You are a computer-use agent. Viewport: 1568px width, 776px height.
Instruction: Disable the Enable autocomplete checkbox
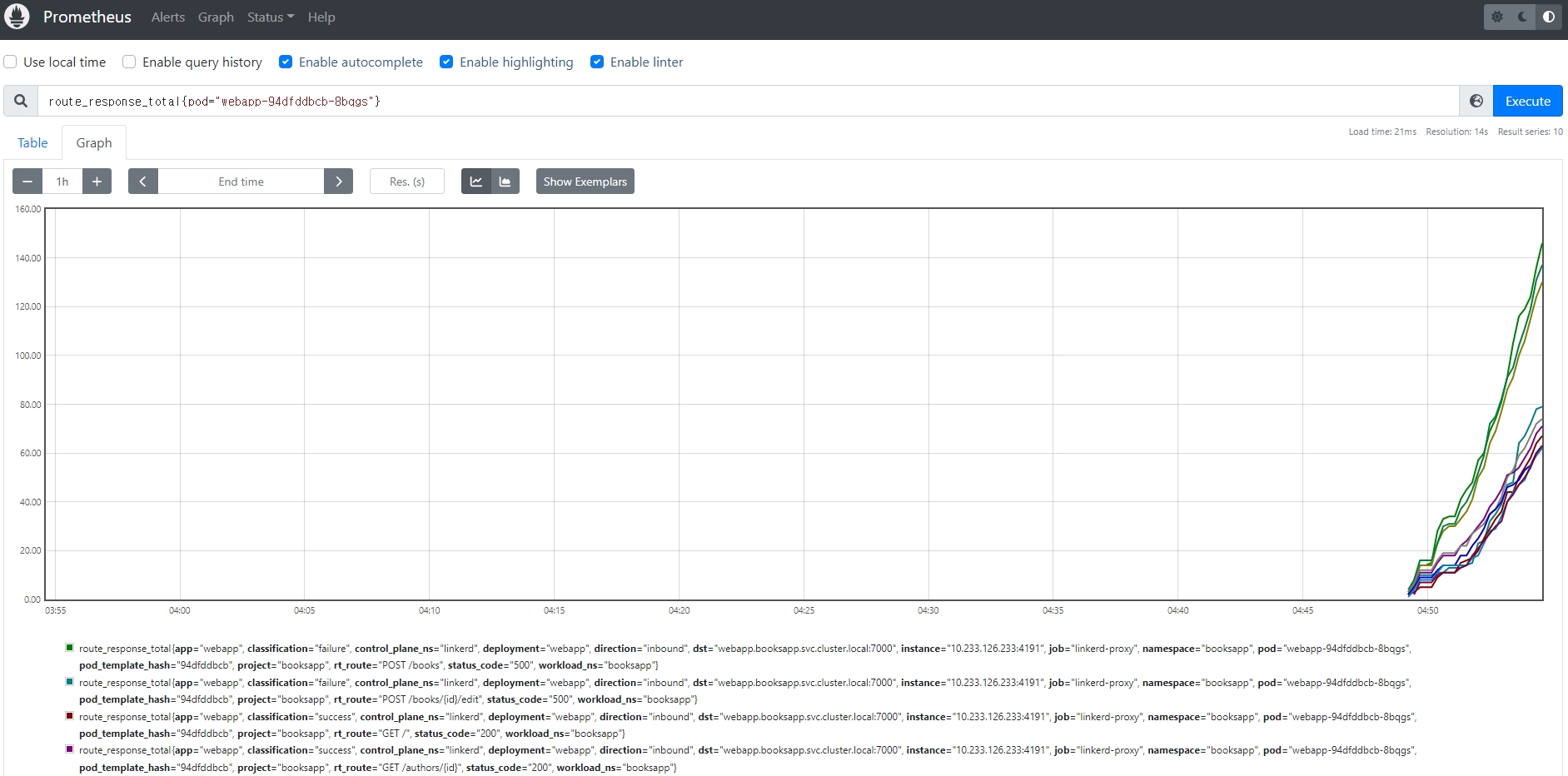pos(286,62)
